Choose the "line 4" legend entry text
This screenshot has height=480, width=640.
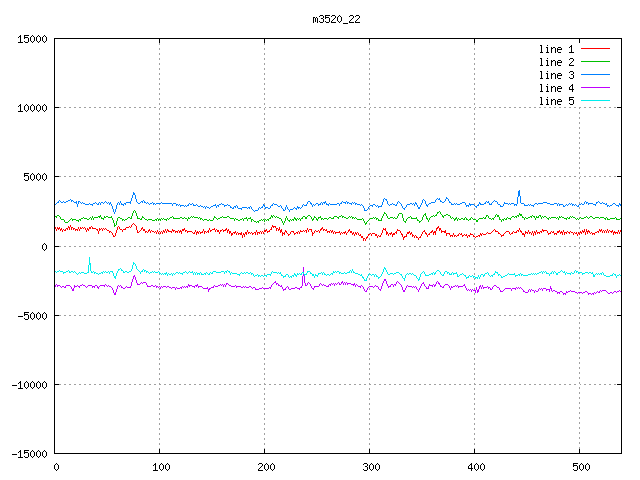[556, 88]
